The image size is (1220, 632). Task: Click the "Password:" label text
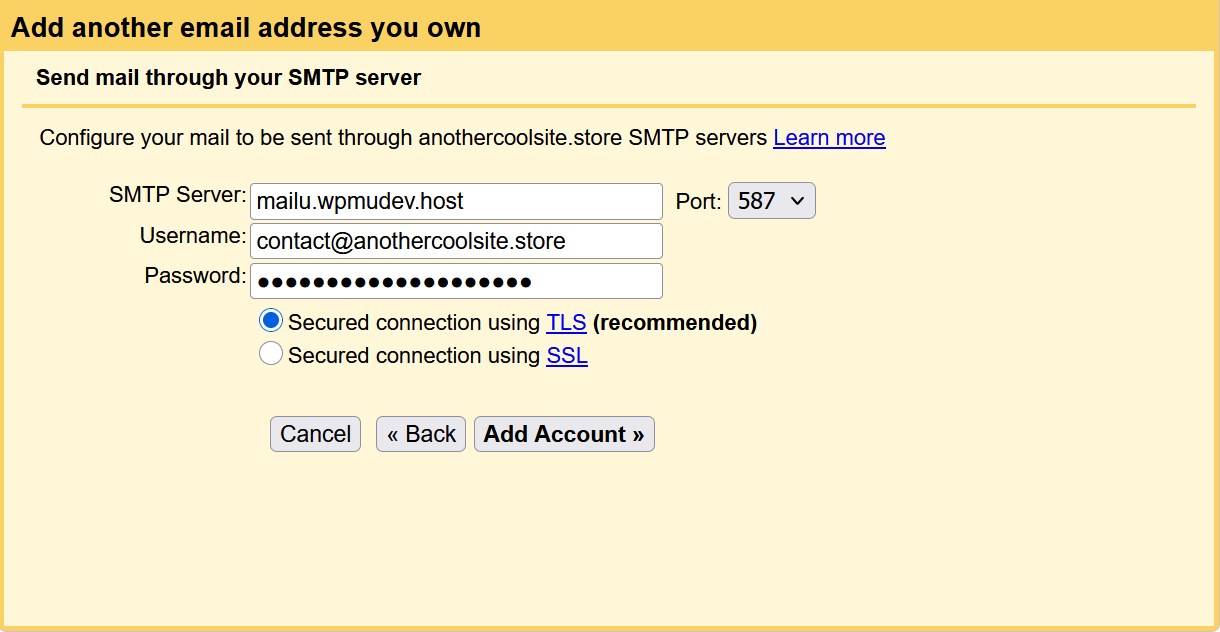coord(195,276)
